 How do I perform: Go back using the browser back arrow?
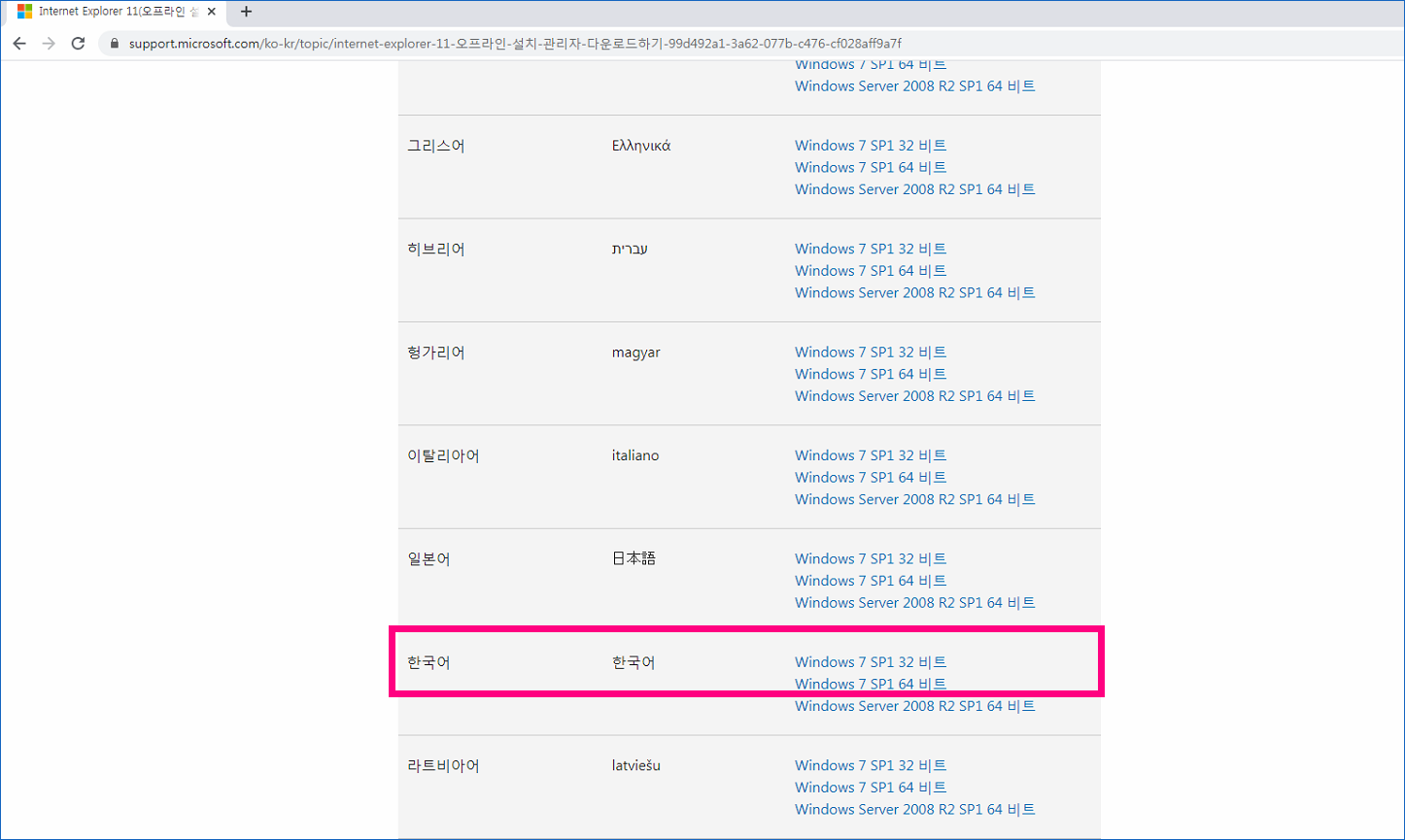(x=19, y=44)
